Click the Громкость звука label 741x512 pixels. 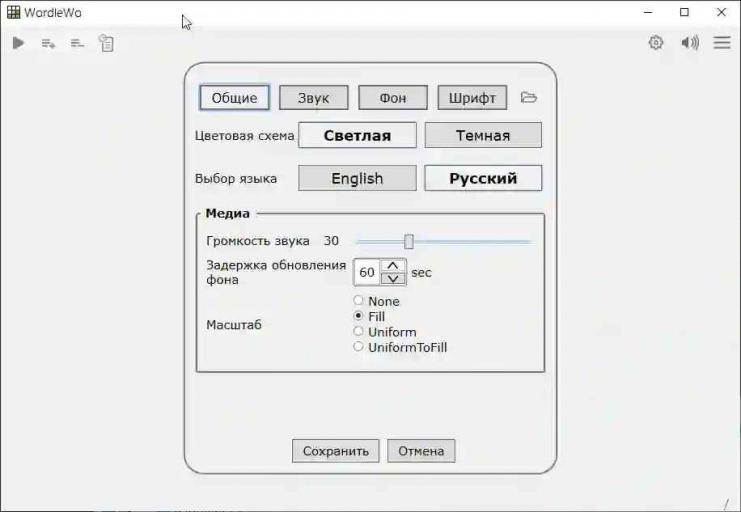click(x=258, y=241)
